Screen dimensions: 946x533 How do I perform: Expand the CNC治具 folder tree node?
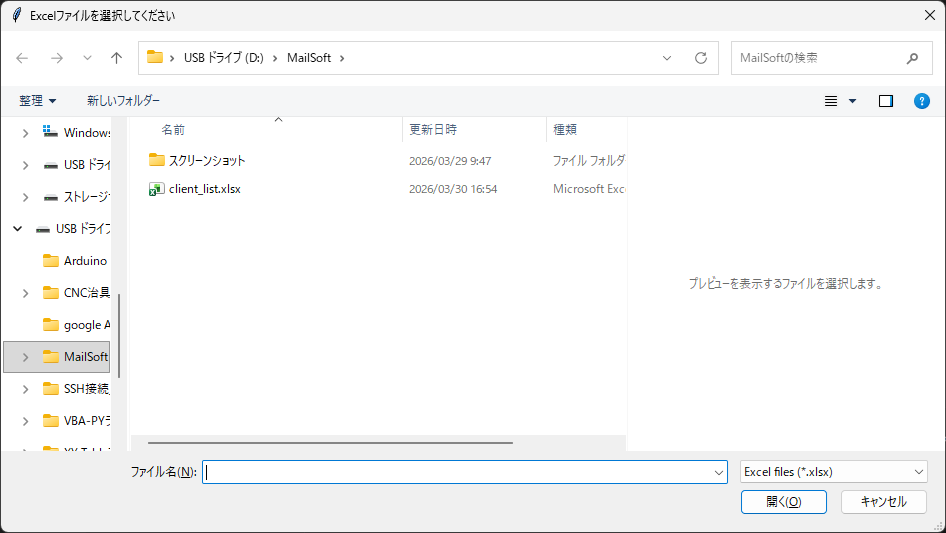click(x=26, y=293)
